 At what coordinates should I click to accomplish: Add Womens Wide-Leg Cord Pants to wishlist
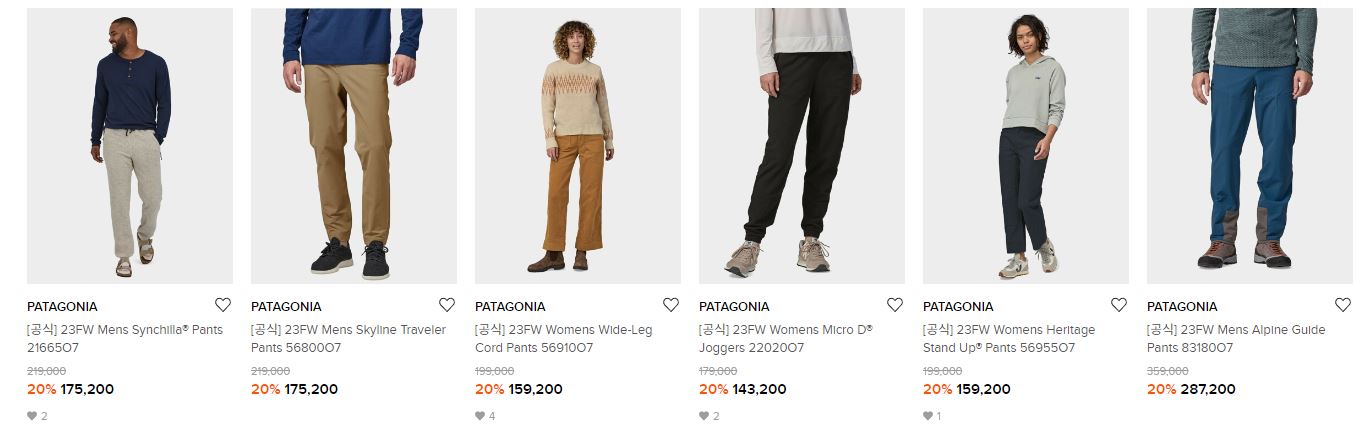(x=671, y=305)
